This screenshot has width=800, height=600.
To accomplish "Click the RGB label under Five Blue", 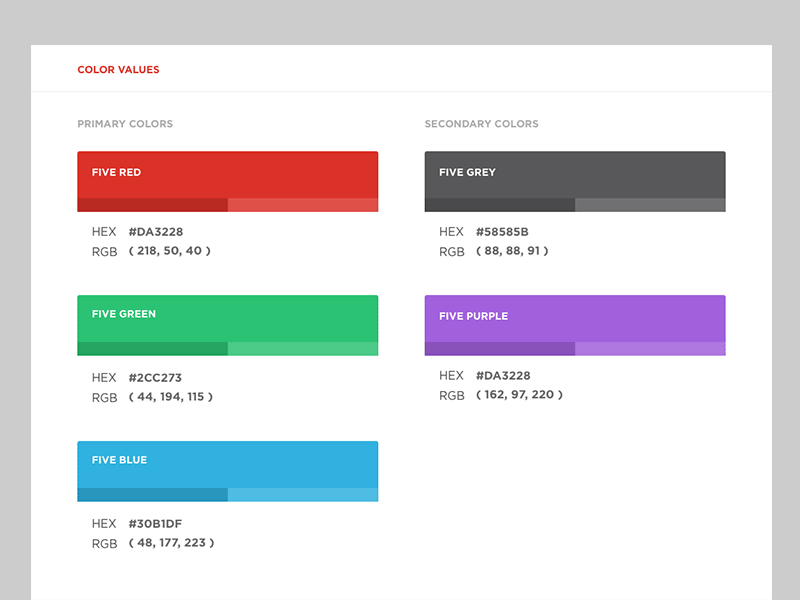I will 105,543.
